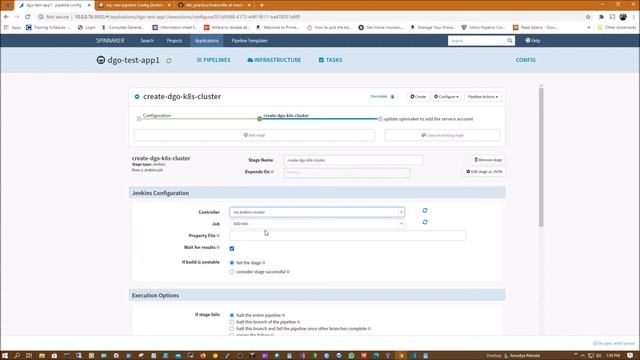Click the Create pipeline button
Image resolution: width=640 pixels, height=360 pixels.
click(x=418, y=97)
